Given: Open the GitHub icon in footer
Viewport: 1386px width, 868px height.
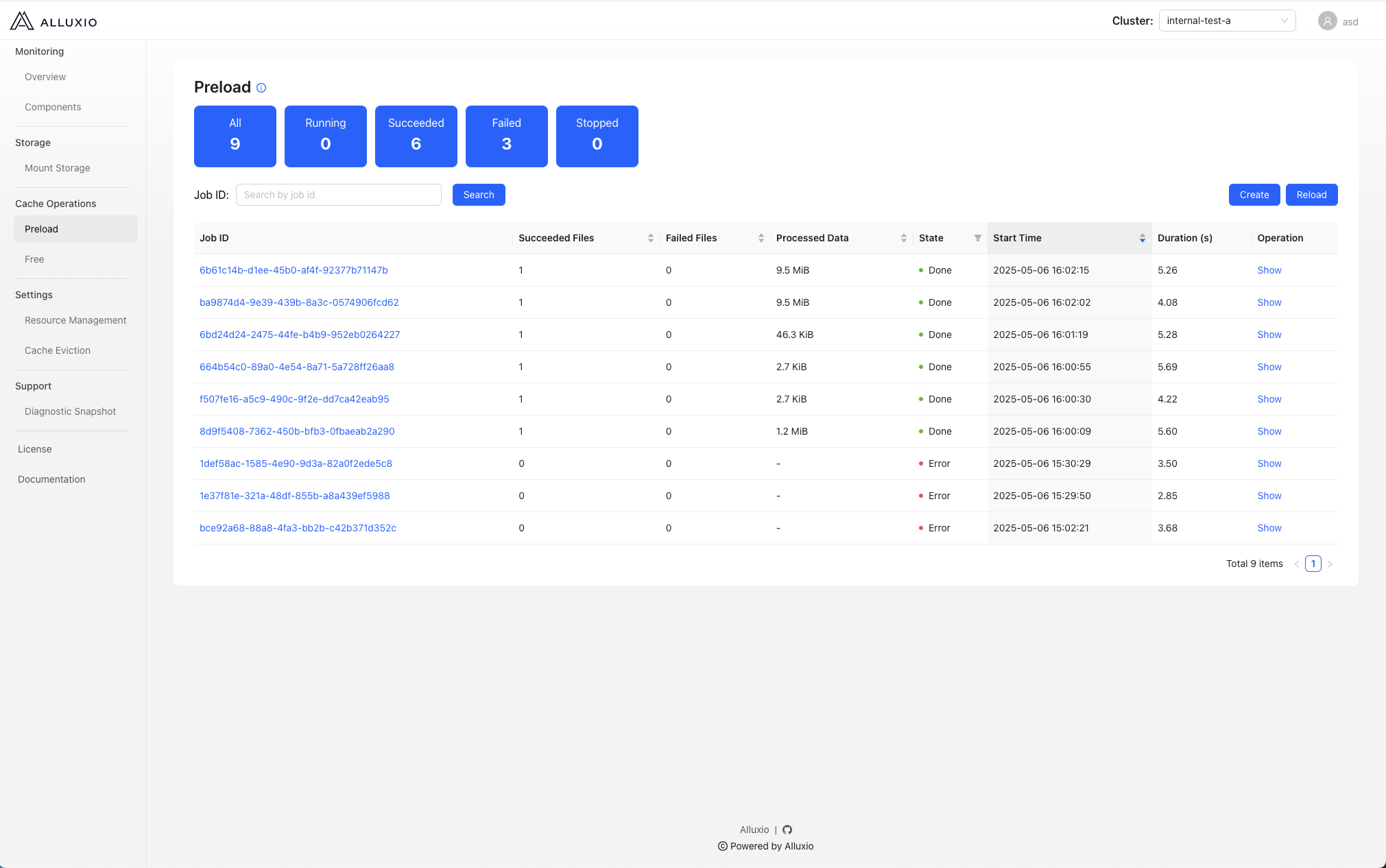Looking at the screenshot, I should 787,830.
